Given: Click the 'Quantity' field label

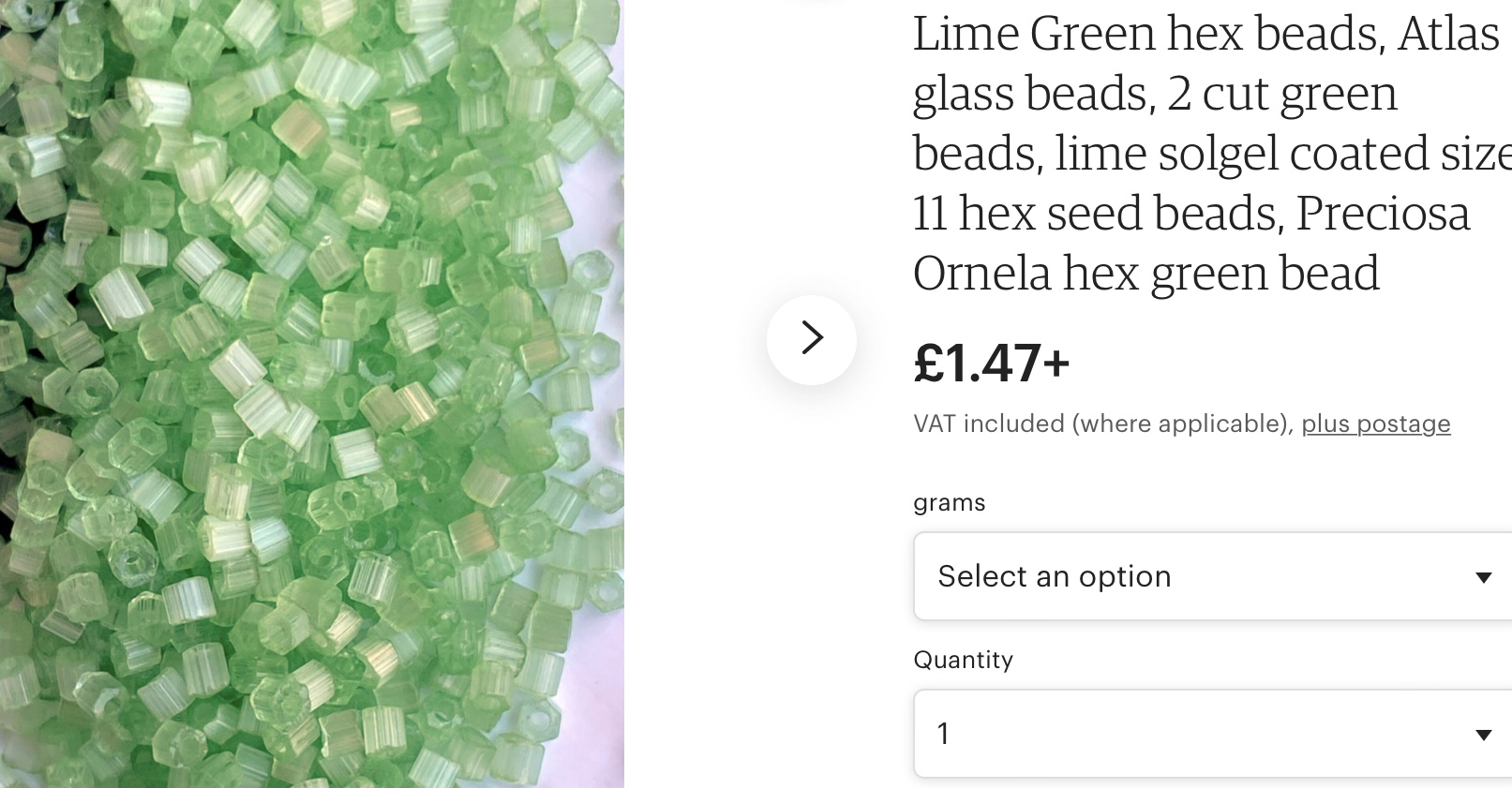Looking at the screenshot, I should [963, 661].
